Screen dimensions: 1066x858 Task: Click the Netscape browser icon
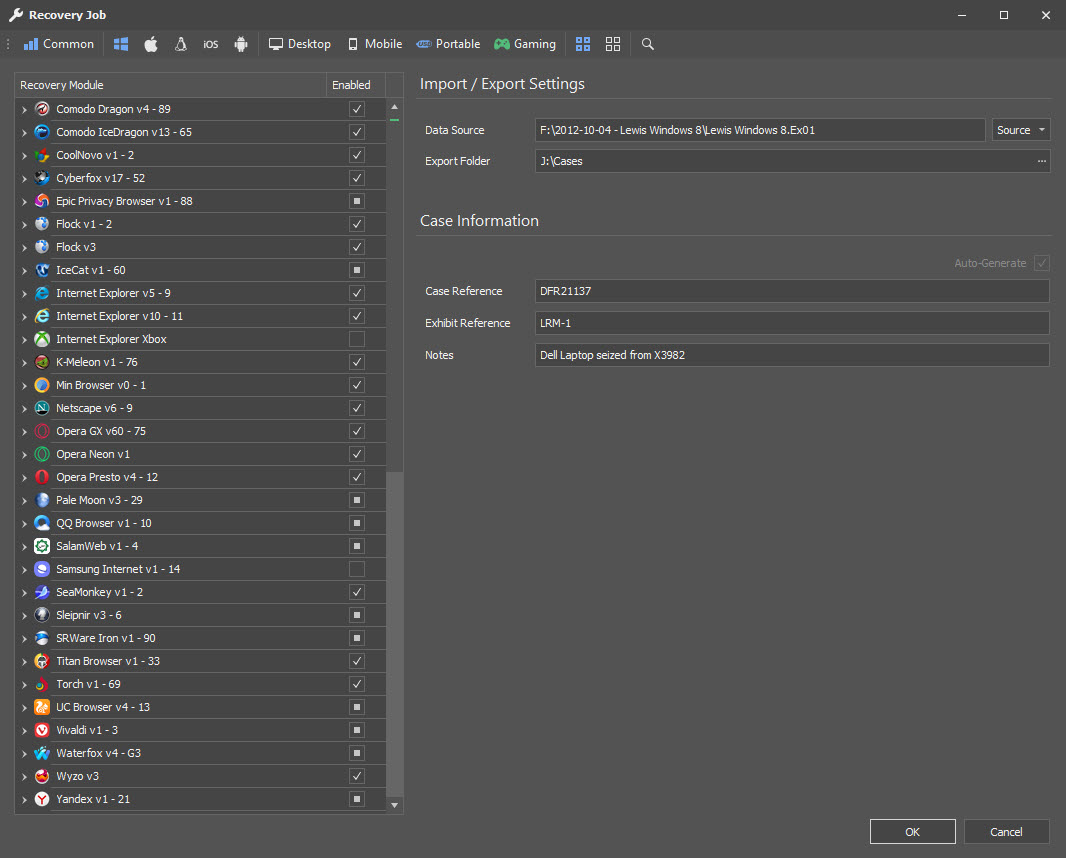(x=42, y=408)
